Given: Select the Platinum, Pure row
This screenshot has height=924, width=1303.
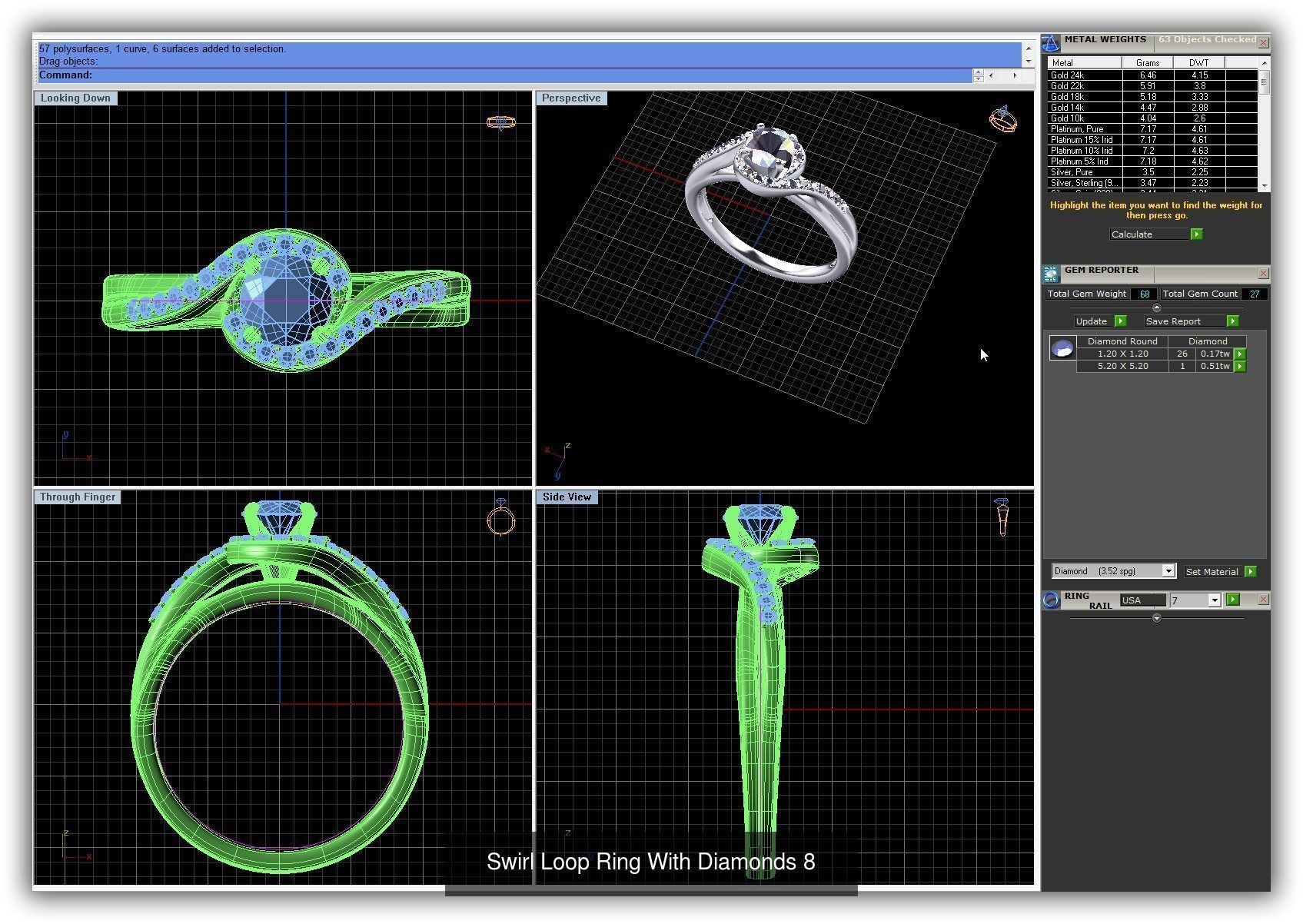Looking at the screenshot, I should click(x=1152, y=129).
